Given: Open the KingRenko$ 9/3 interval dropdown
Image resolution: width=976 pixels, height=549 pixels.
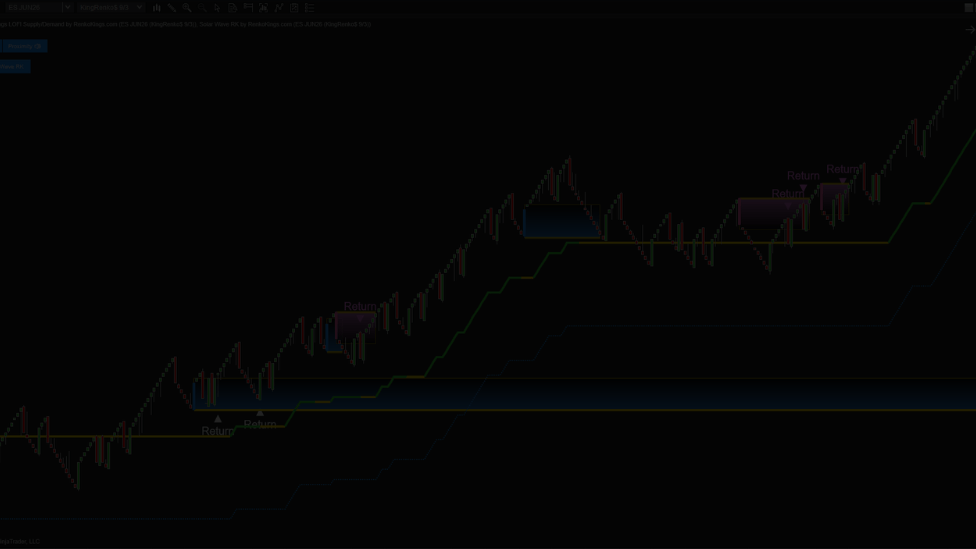Looking at the screenshot, I should point(110,7).
